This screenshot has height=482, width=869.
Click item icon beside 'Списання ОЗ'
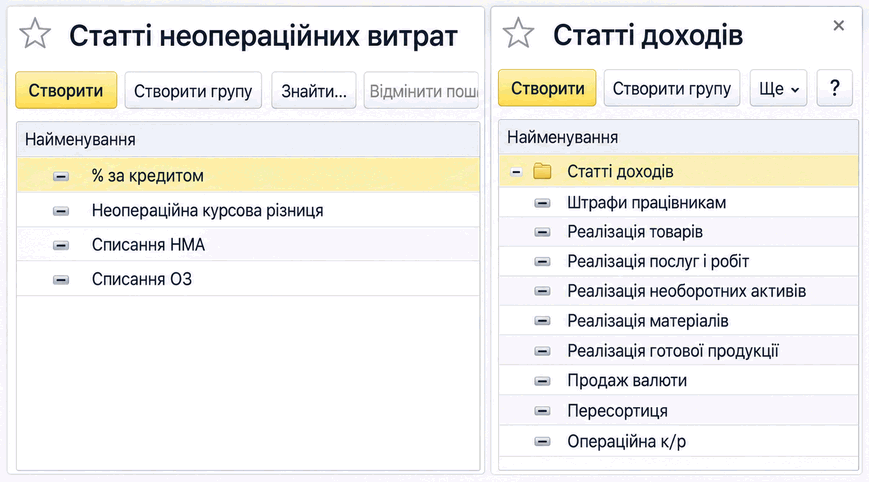coord(61,280)
